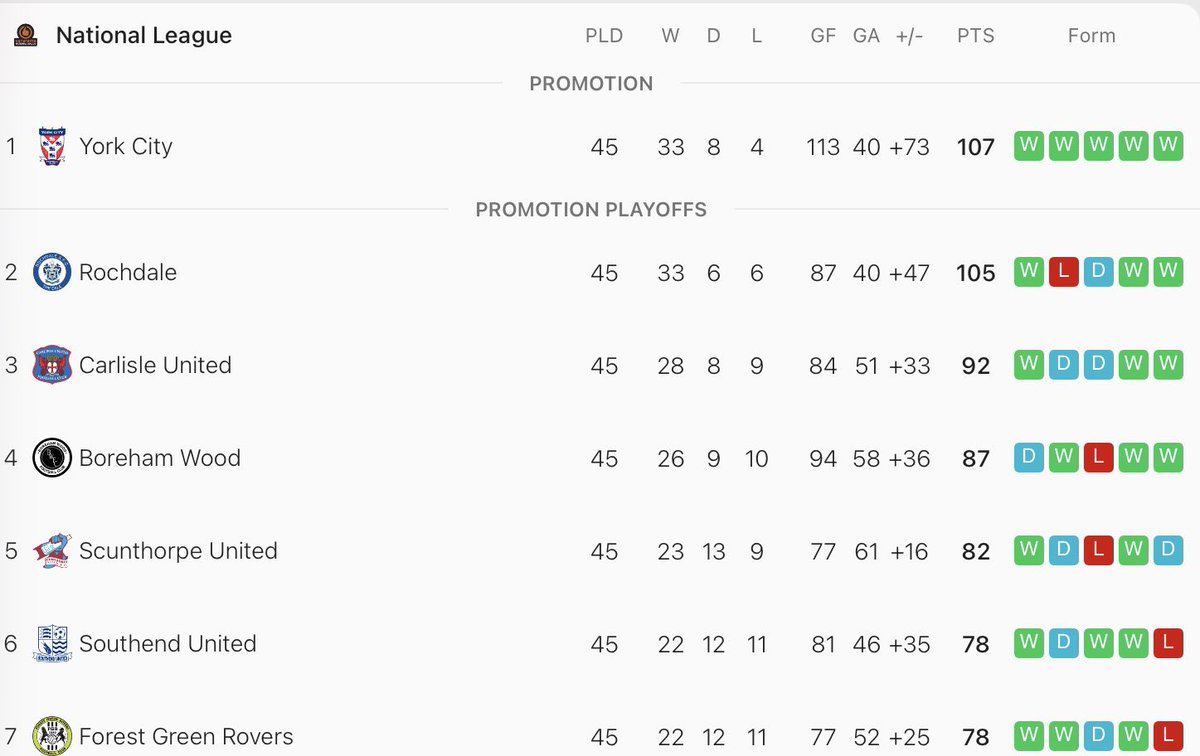
Task: Open Scunthorpe United team link
Action: (x=178, y=551)
